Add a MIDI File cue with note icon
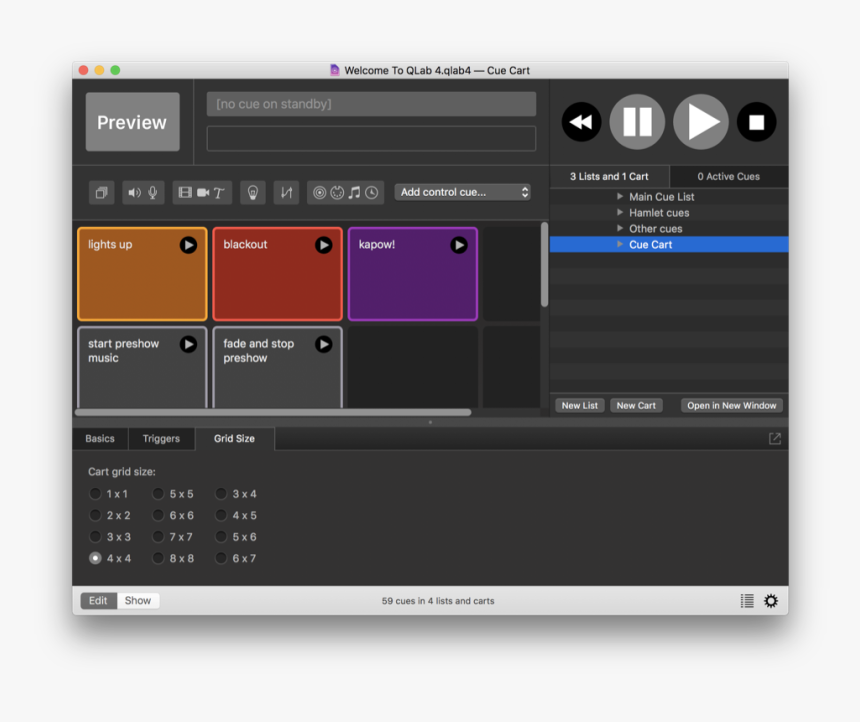Viewport: 860px width, 722px height. (355, 193)
